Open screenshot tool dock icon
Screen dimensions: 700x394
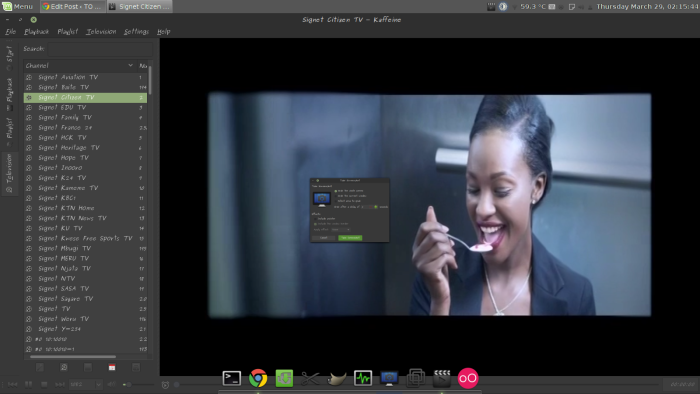pyautogui.click(x=389, y=378)
